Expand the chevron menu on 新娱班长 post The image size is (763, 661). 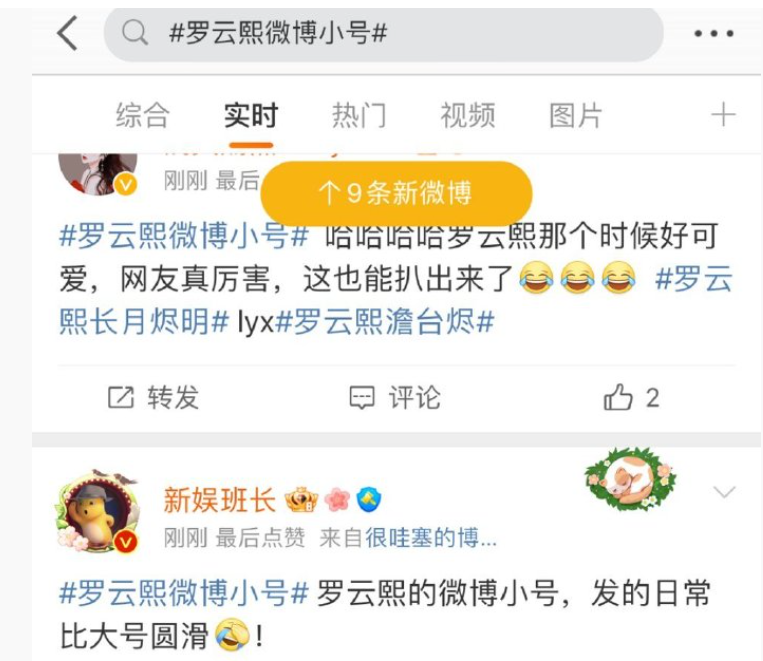pyautogui.click(x=724, y=492)
